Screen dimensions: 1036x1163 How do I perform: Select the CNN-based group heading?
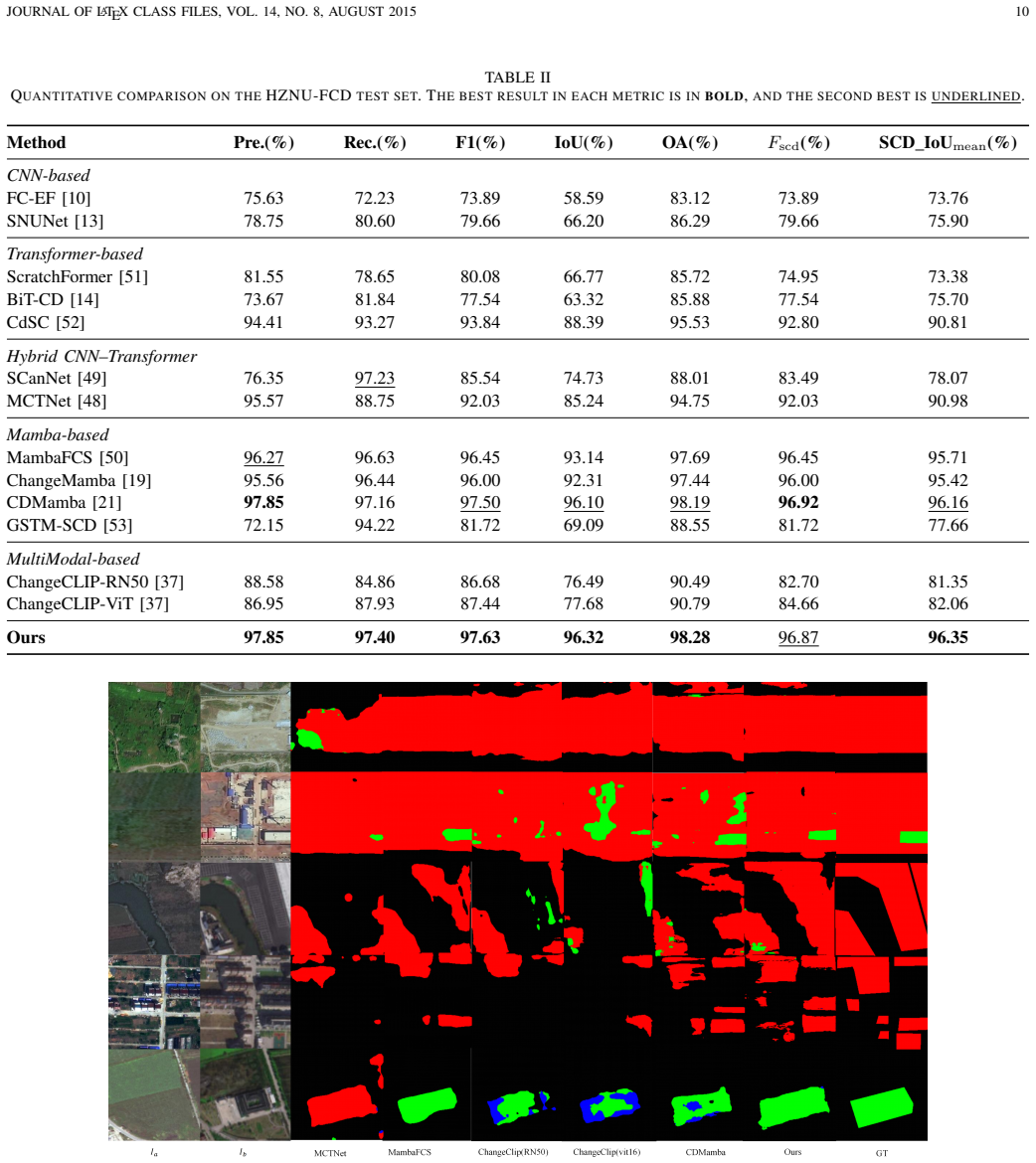[x=49, y=176]
